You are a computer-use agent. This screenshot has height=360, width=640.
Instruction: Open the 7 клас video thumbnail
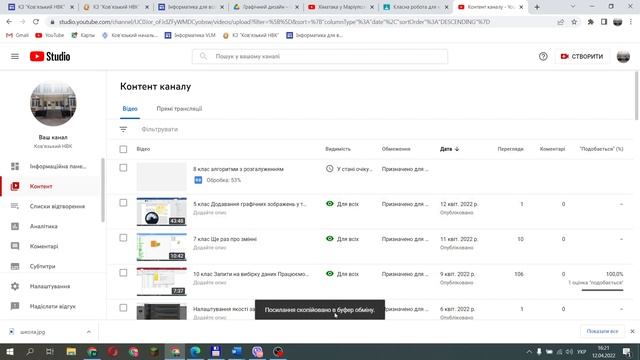pos(162,247)
